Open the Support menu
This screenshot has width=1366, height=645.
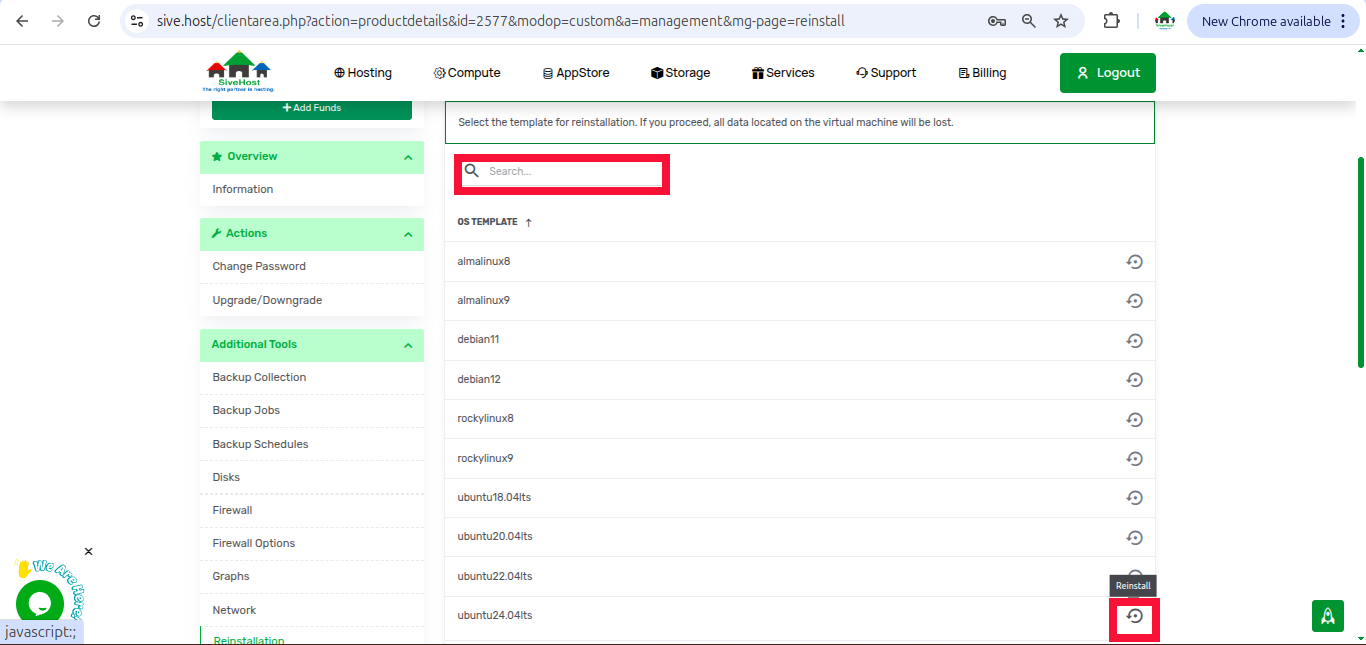pos(886,73)
